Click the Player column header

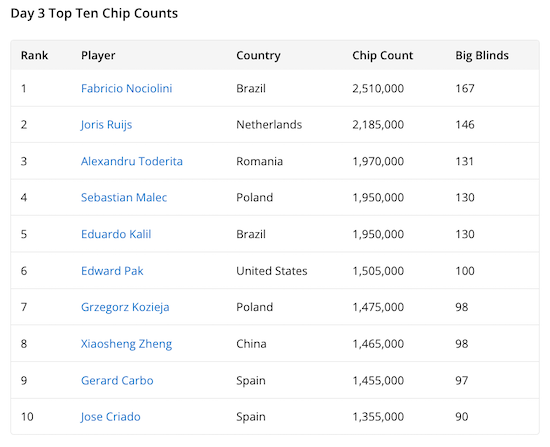(98, 55)
